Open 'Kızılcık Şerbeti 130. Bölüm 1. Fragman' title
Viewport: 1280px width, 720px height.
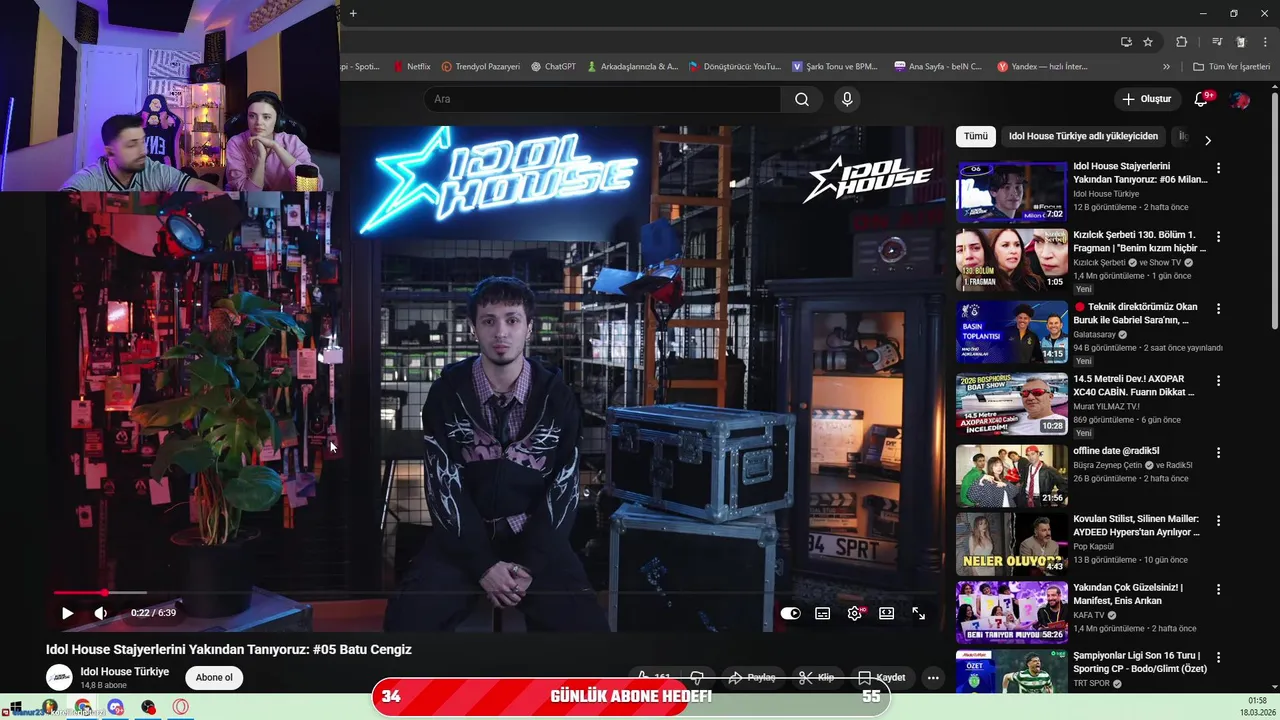tap(1139, 241)
